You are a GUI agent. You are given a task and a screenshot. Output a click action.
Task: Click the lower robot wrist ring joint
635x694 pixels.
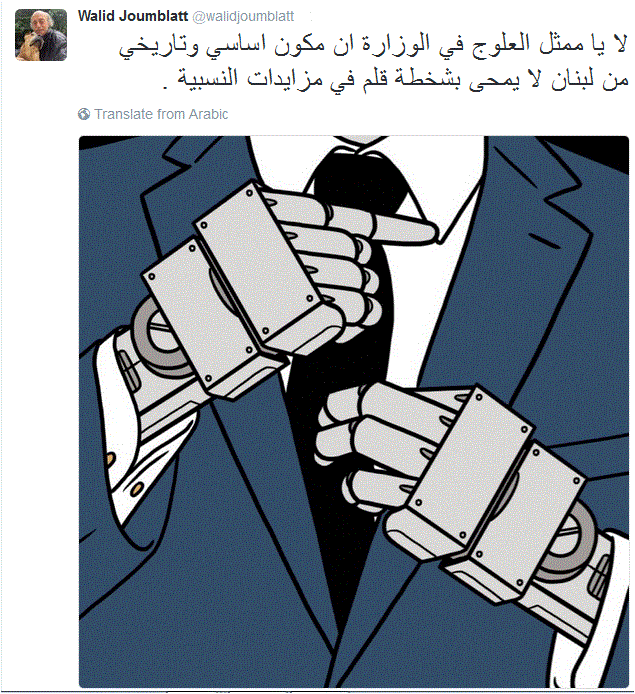point(569,542)
